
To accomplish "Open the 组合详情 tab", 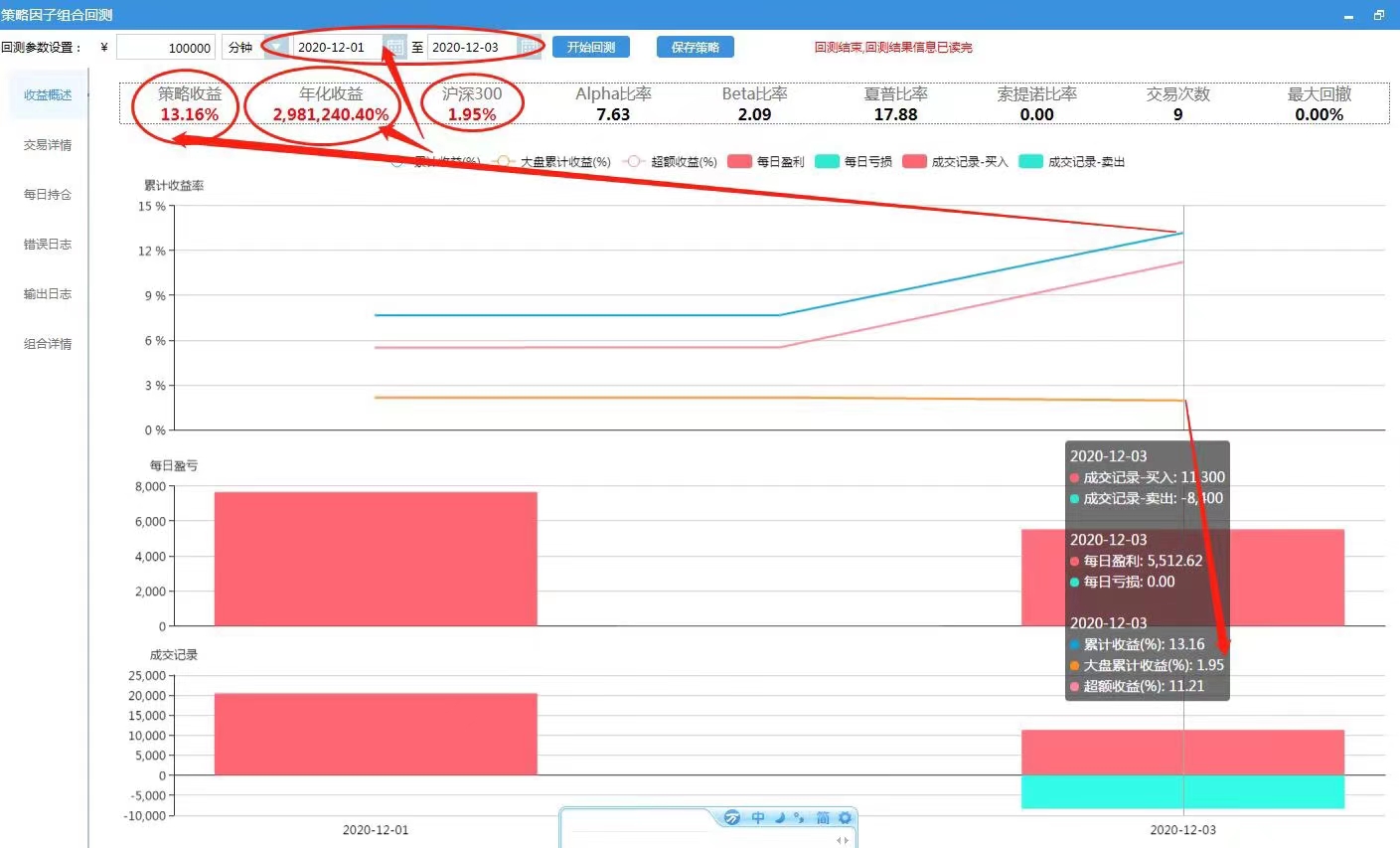I will pyautogui.click(x=48, y=344).
